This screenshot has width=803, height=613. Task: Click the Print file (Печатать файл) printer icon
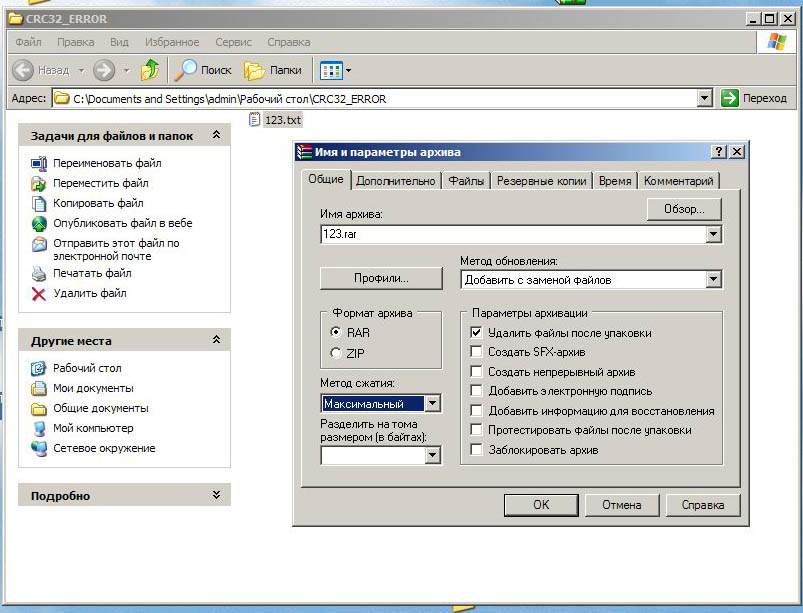coord(39,273)
